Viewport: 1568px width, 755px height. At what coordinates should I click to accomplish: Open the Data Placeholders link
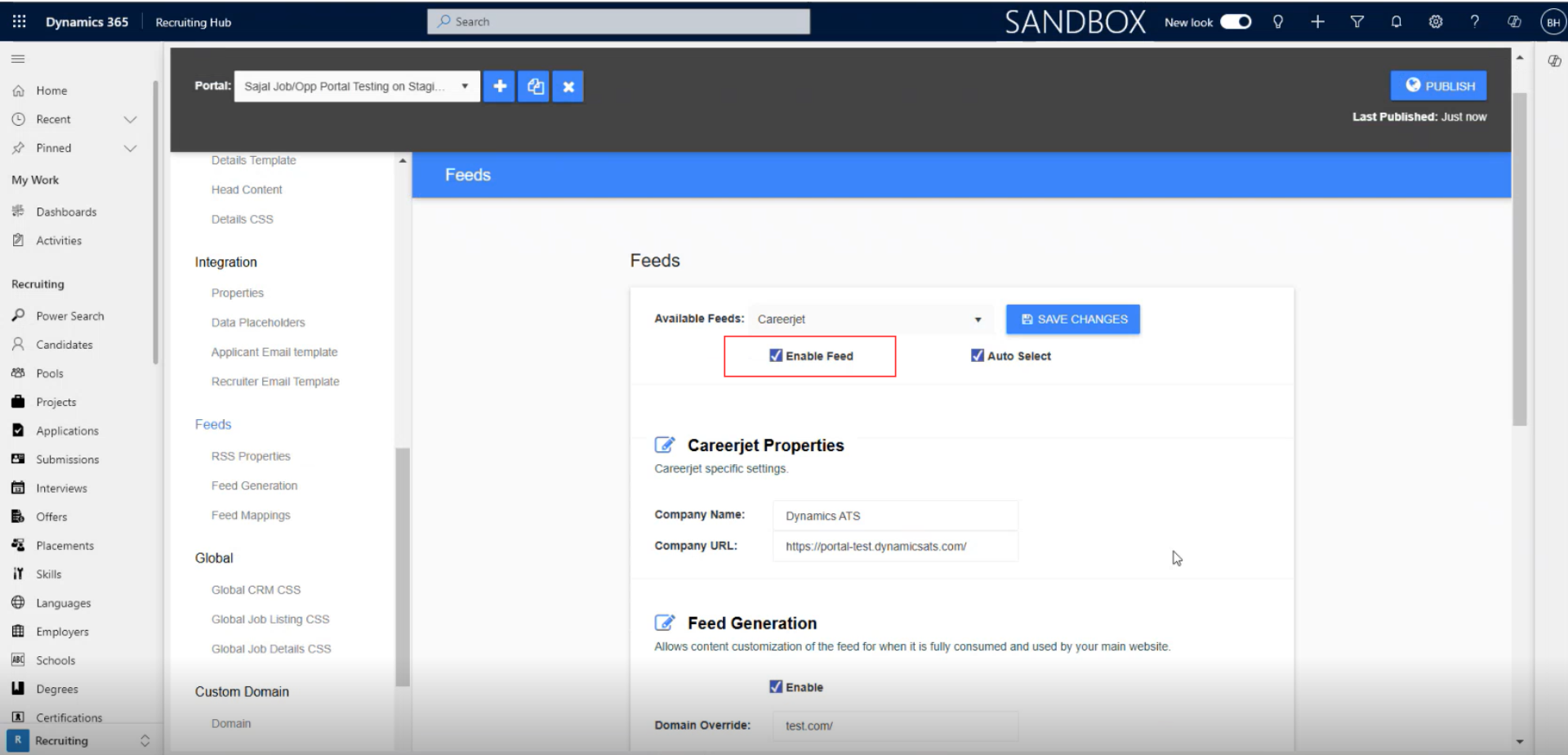click(x=258, y=322)
